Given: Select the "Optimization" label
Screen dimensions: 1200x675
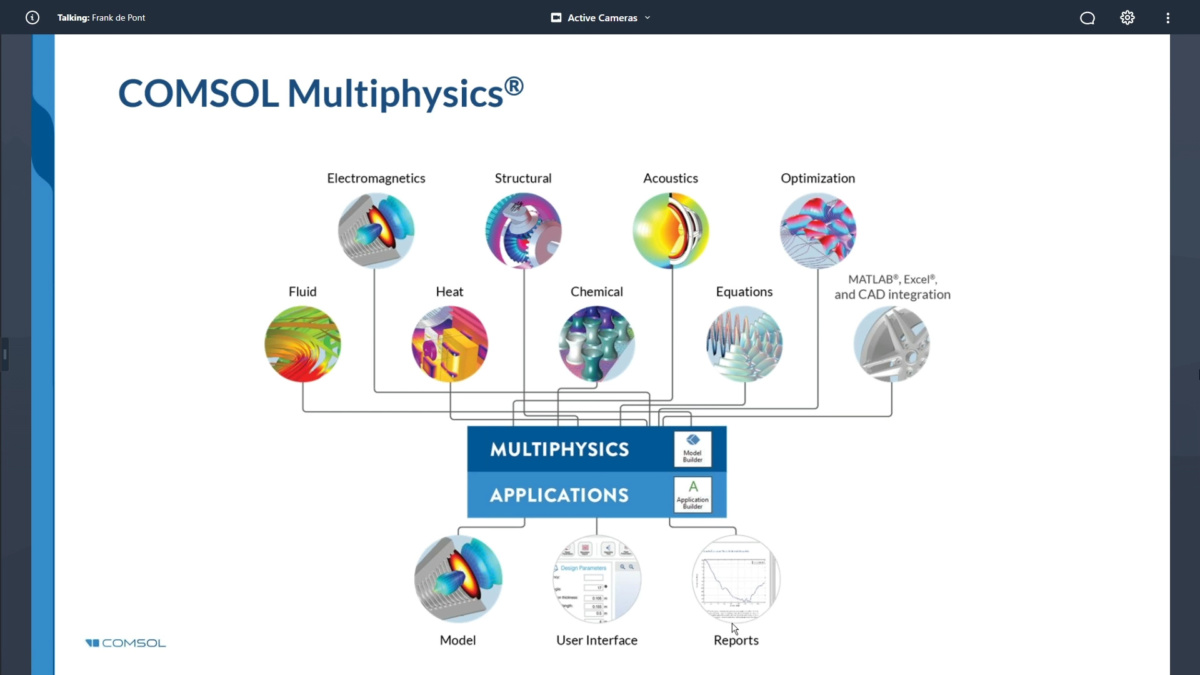Looking at the screenshot, I should click(818, 178).
